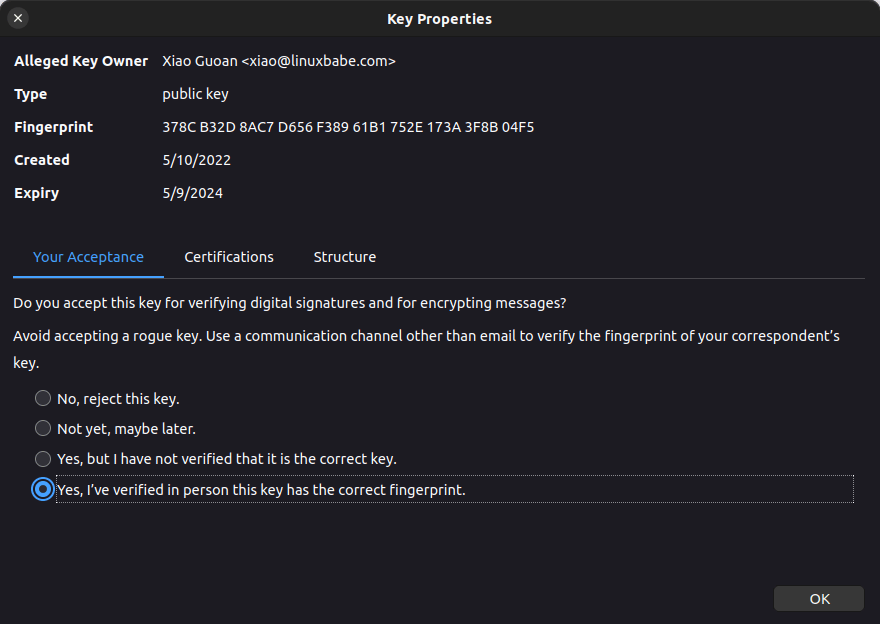Select 'No, reject this key' option
Viewport: 880px width, 624px height.
click(43, 398)
